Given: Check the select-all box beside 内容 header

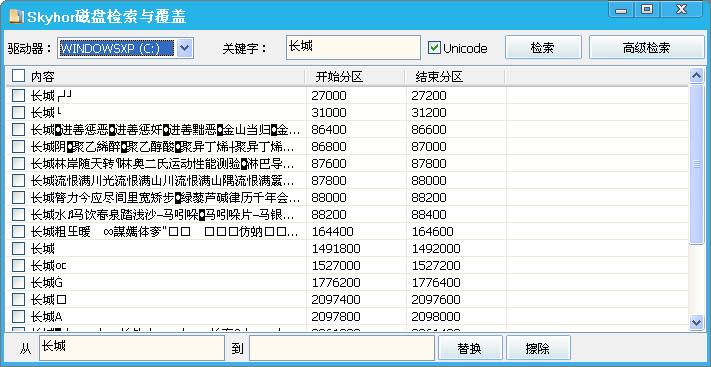Looking at the screenshot, I should tap(18, 76).
